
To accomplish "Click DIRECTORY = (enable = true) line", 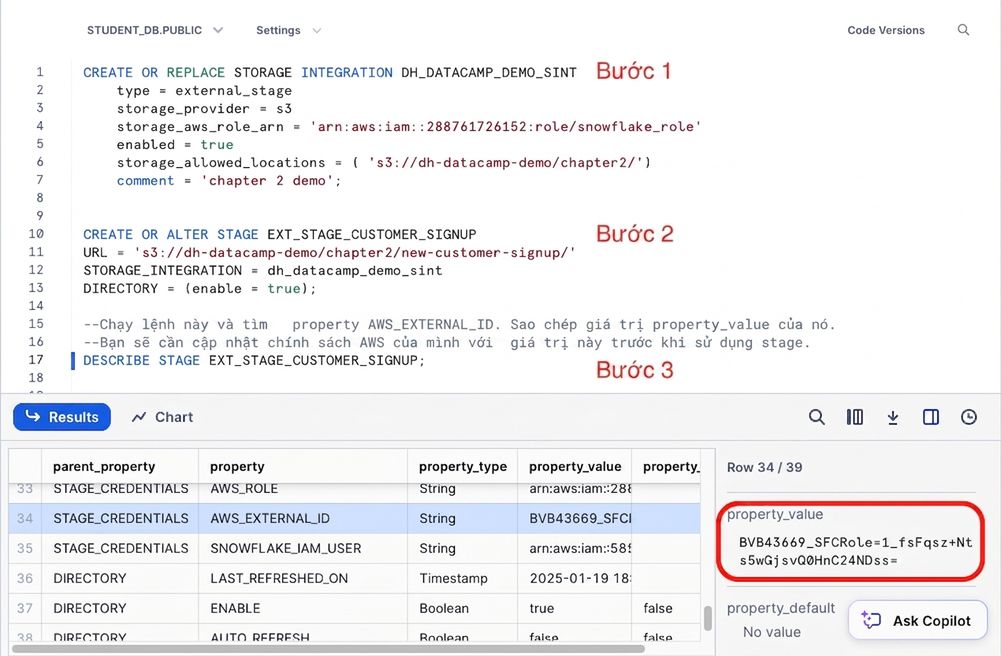I will point(199,288).
